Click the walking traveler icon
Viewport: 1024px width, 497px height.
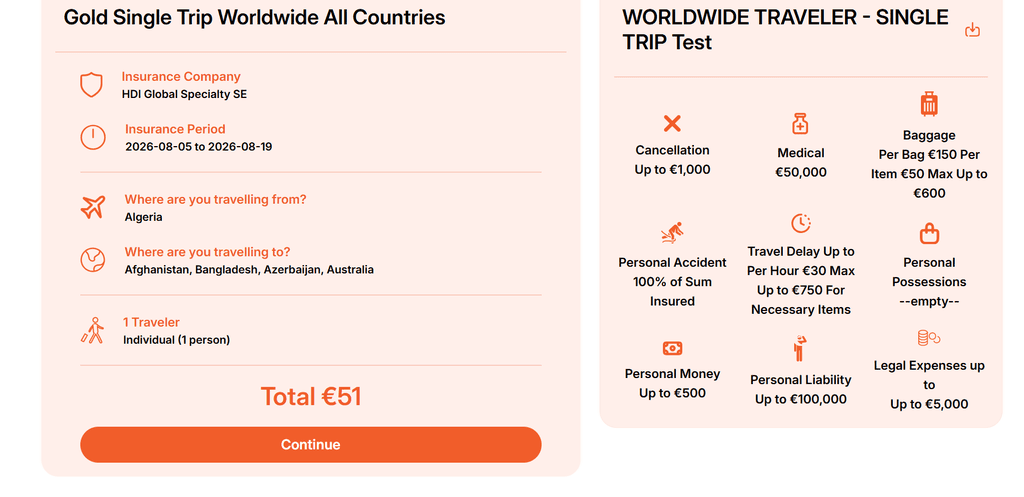point(93,331)
